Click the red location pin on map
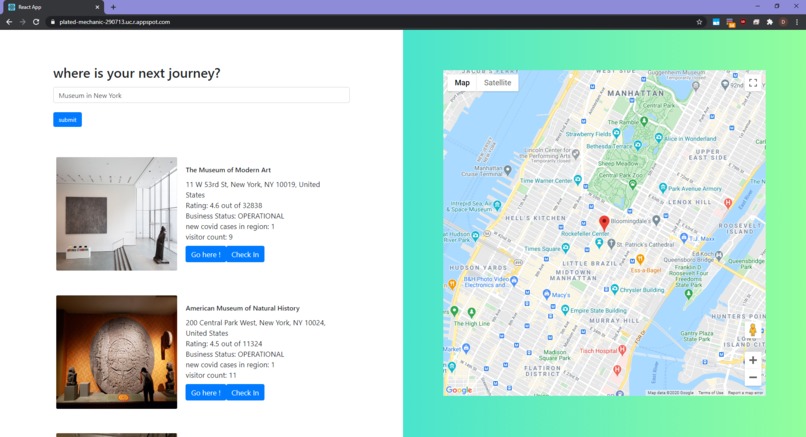Screen dimensions: 806x437 click(604, 222)
